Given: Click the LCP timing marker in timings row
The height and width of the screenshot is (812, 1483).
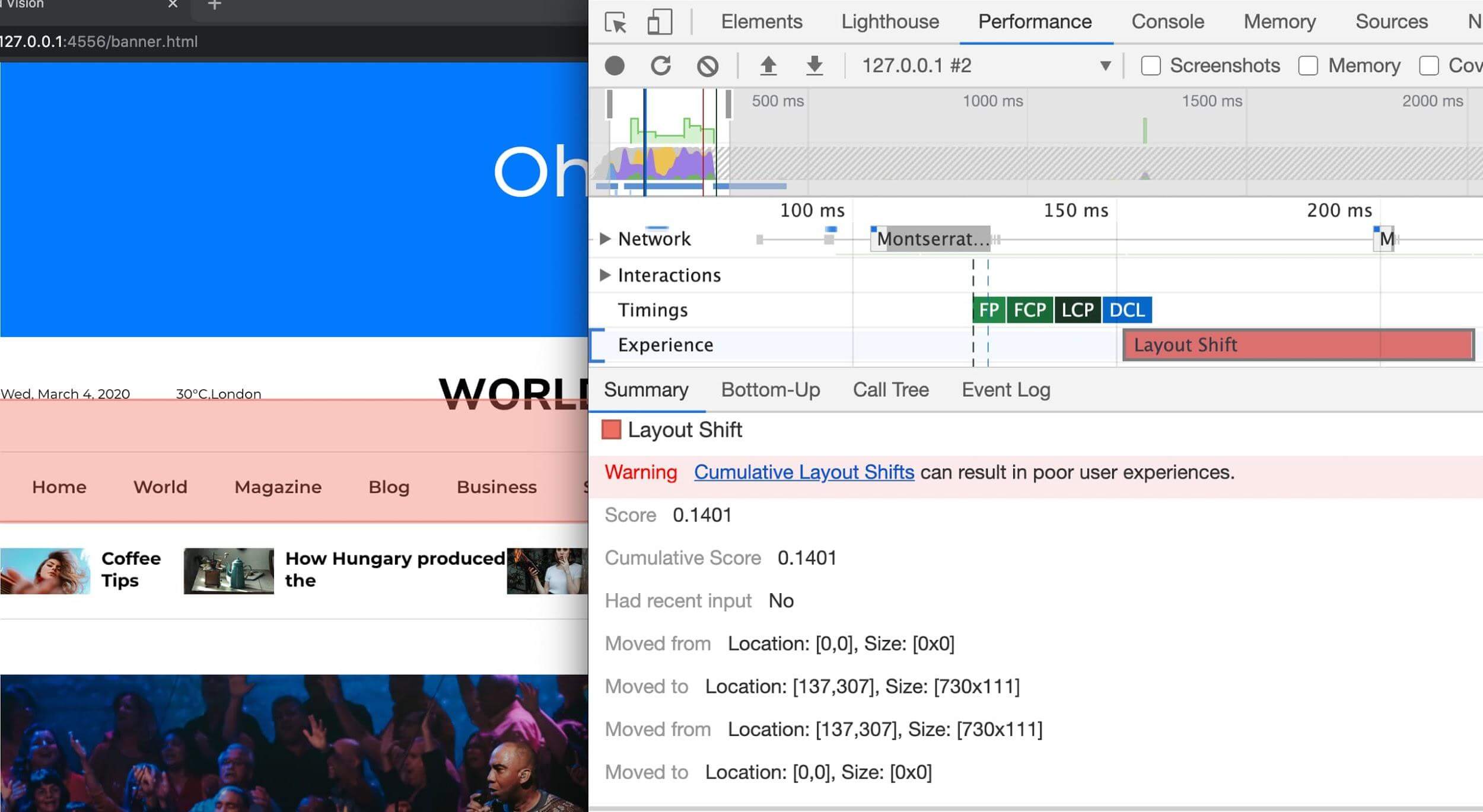Looking at the screenshot, I should click(1079, 310).
